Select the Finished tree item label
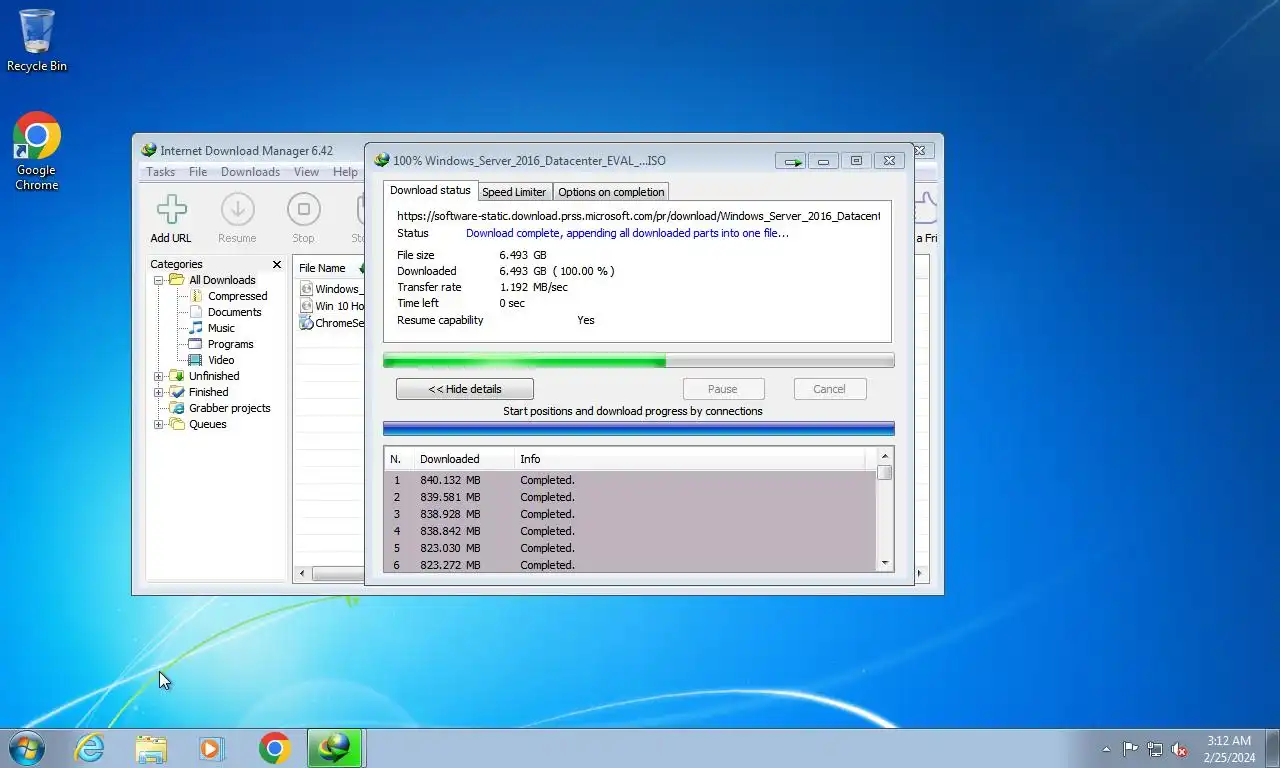The width and height of the screenshot is (1280, 768). click(x=208, y=392)
